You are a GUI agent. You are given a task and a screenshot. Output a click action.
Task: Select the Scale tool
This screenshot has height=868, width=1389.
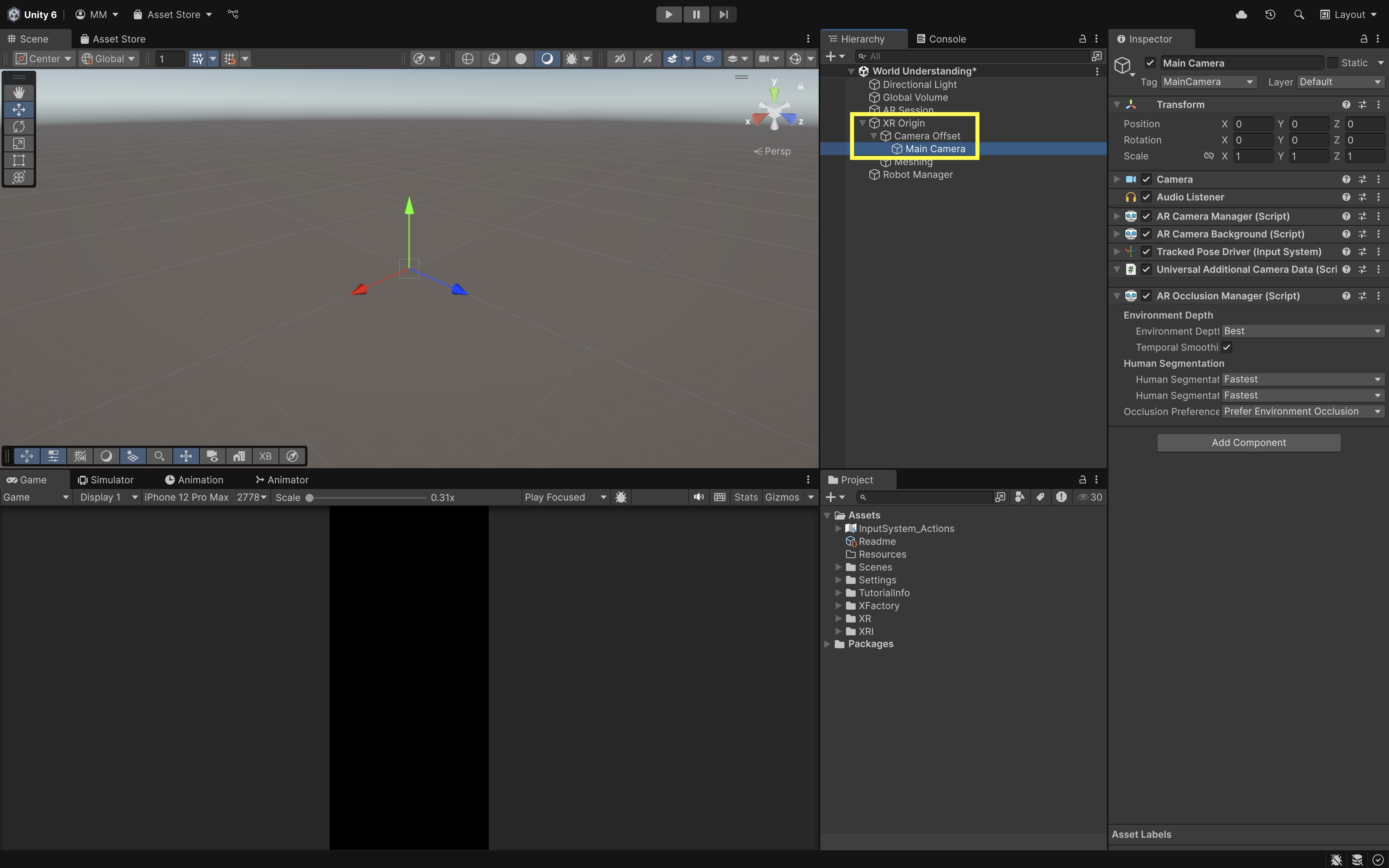18,143
